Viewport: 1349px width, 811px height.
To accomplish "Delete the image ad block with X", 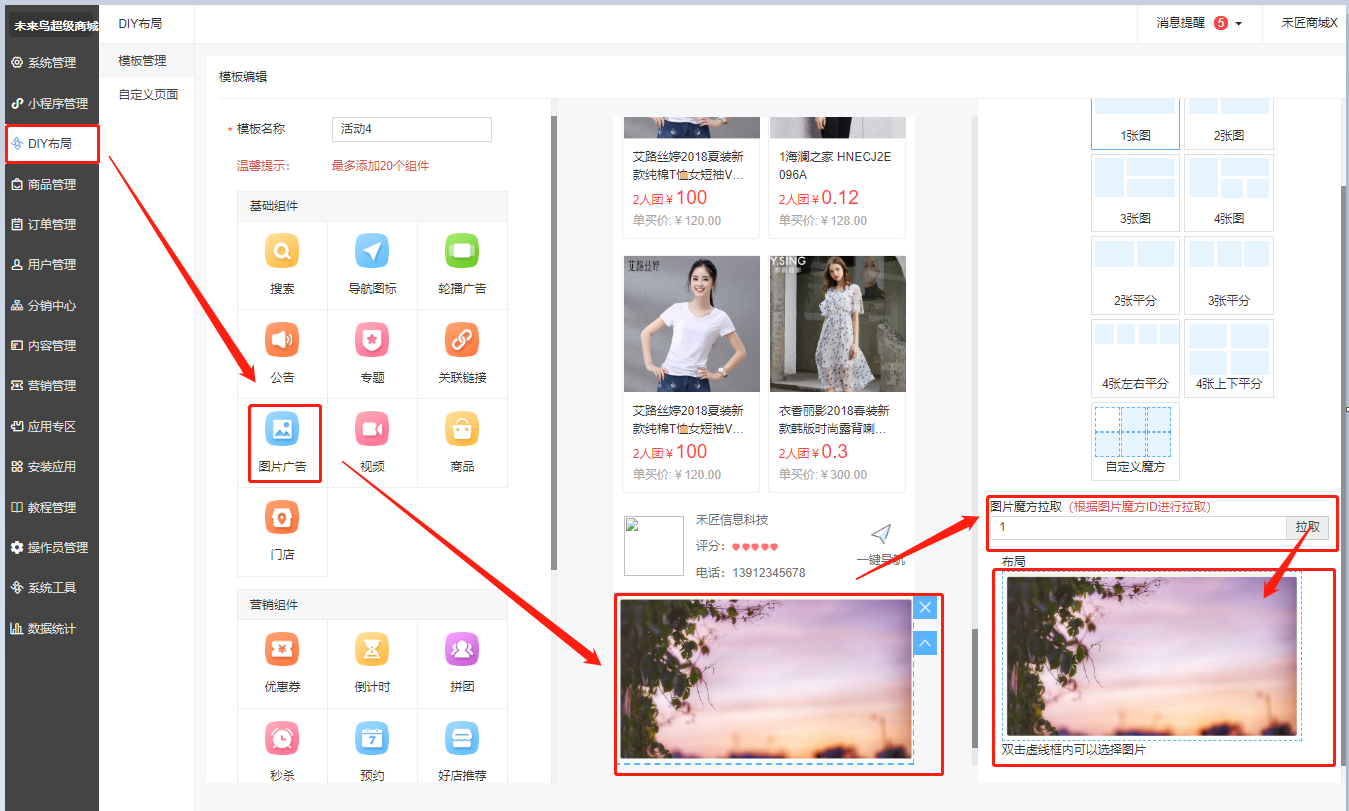I will [925, 607].
